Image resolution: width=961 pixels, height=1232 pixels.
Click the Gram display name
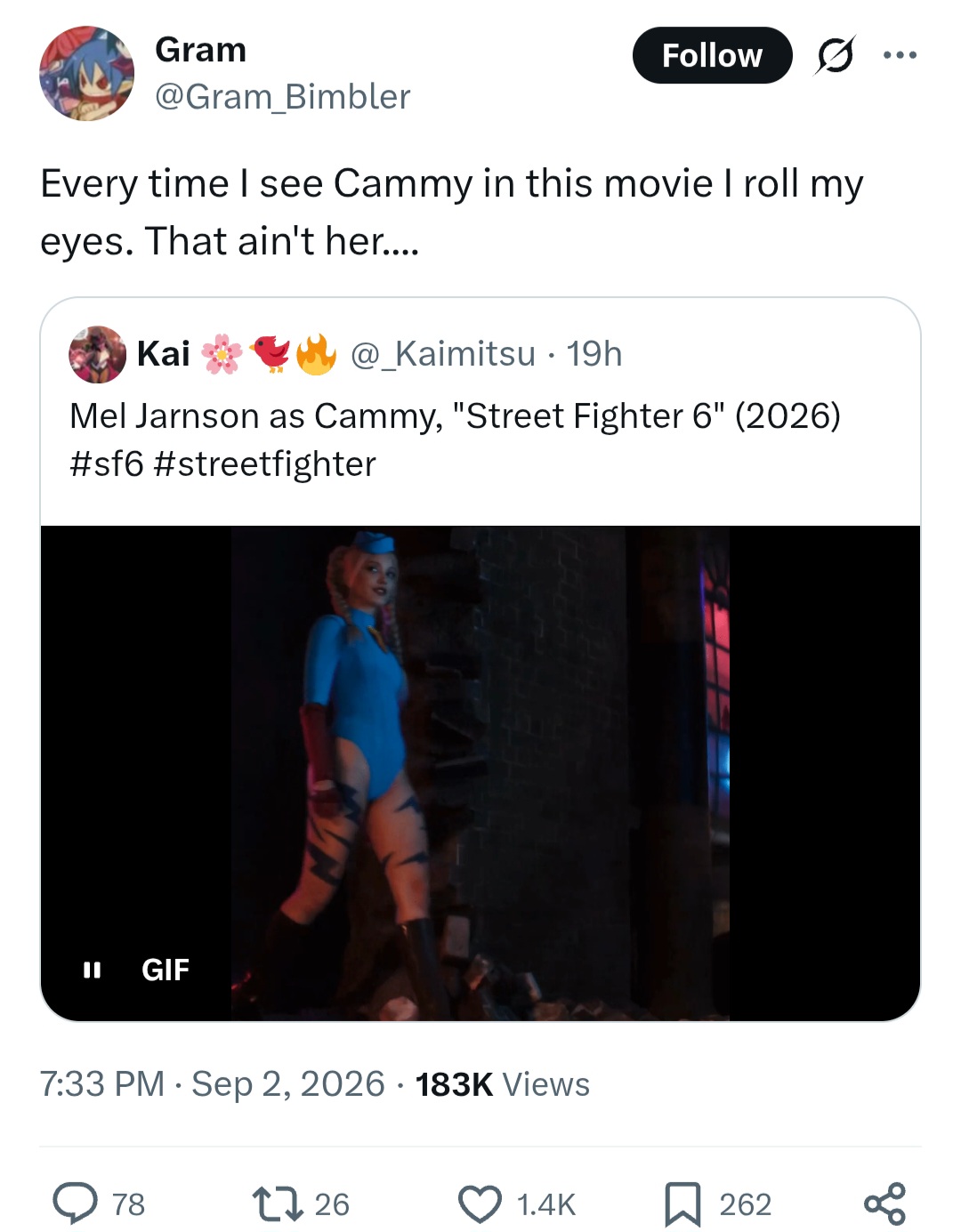coord(200,50)
